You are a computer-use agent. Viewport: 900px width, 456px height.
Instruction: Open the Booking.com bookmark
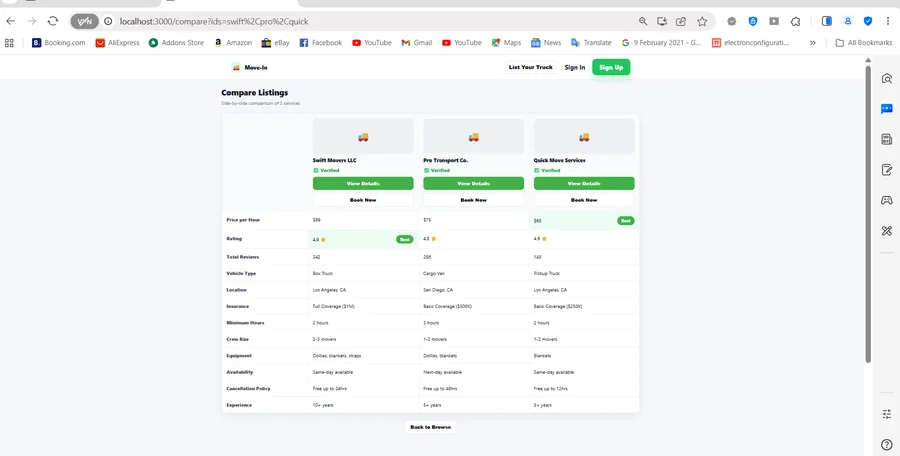[x=59, y=42]
